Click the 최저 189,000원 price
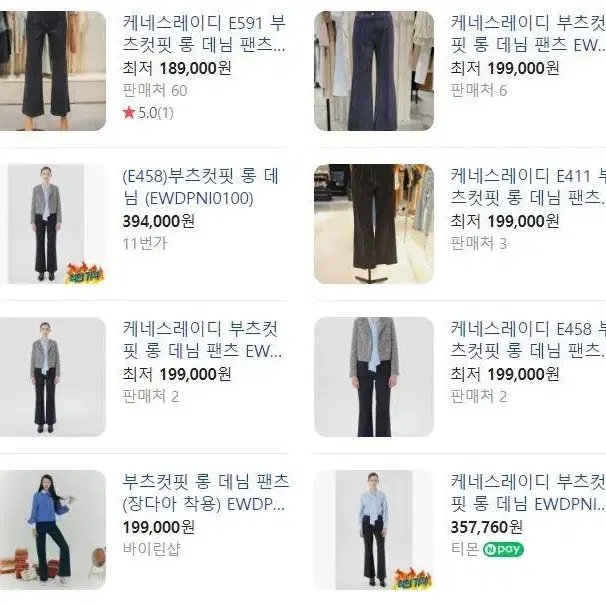Screen dimensions: 606x606 [177, 68]
